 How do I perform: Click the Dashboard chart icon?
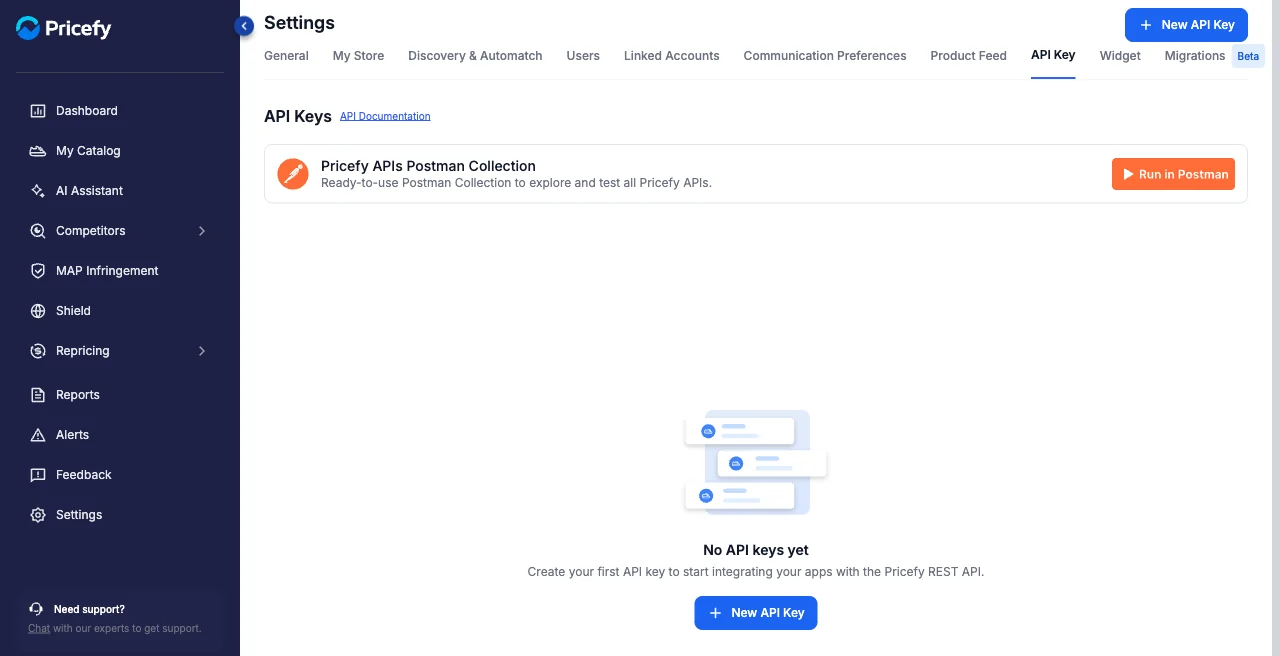38,111
